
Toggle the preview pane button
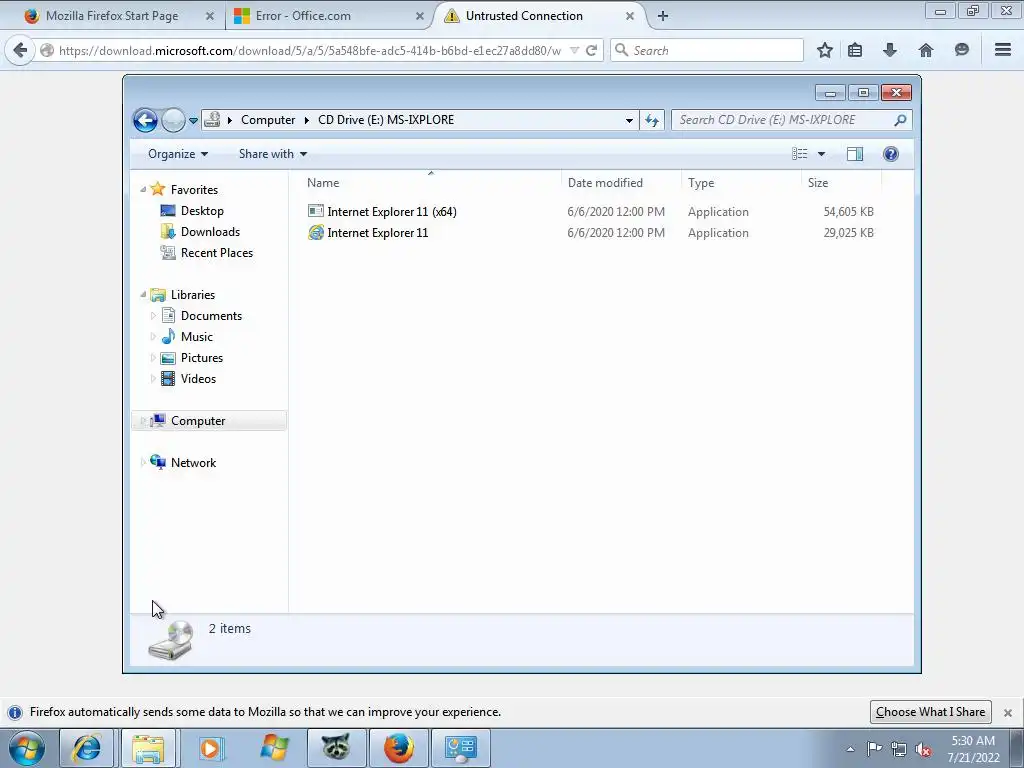[x=855, y=153]
